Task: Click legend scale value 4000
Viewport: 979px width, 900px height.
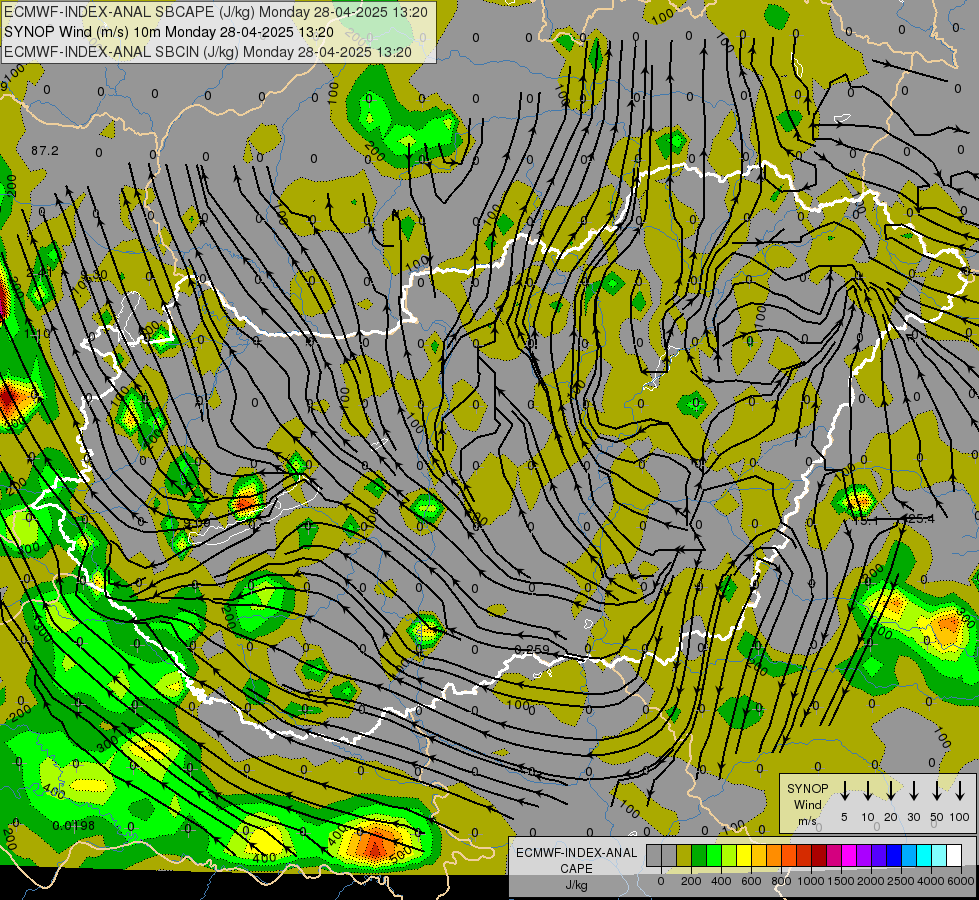Action: point(930,881)
